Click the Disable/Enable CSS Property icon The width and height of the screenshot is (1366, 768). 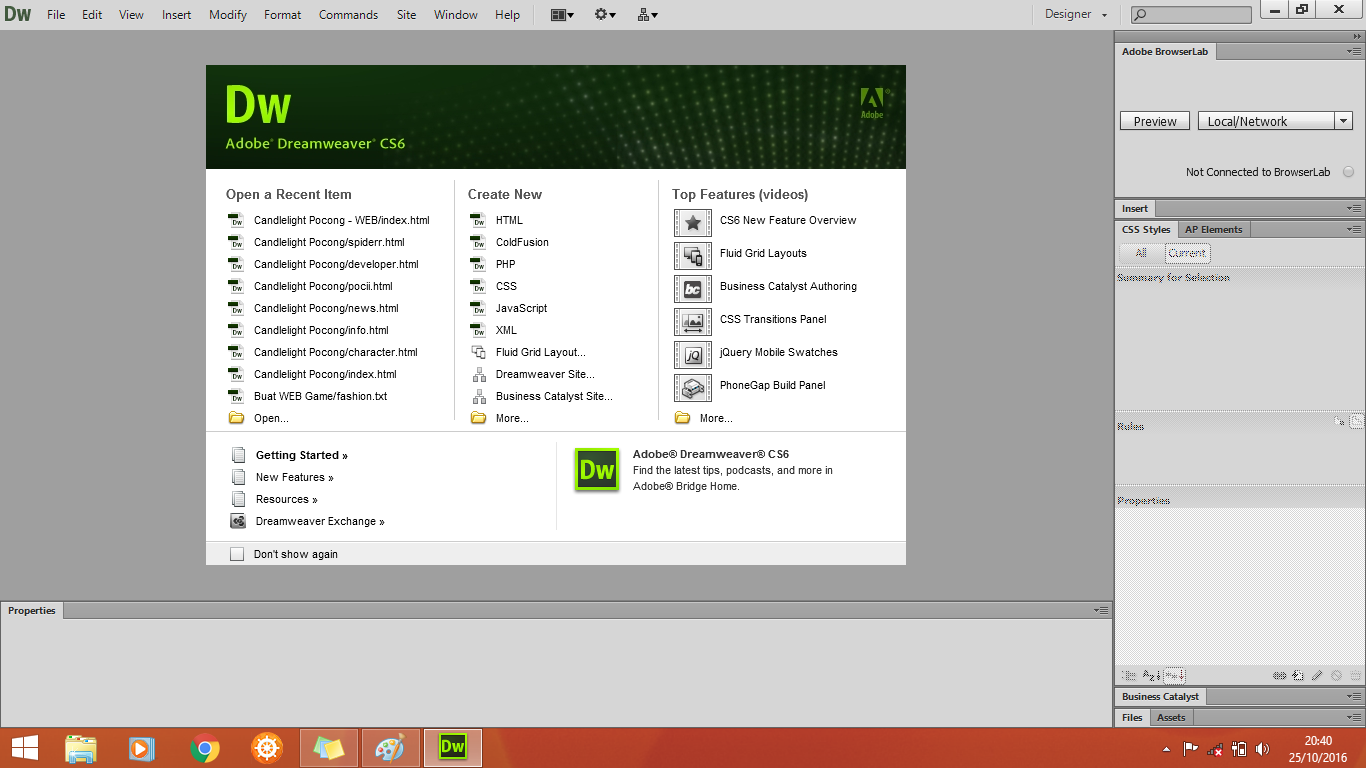point(1336,676)
